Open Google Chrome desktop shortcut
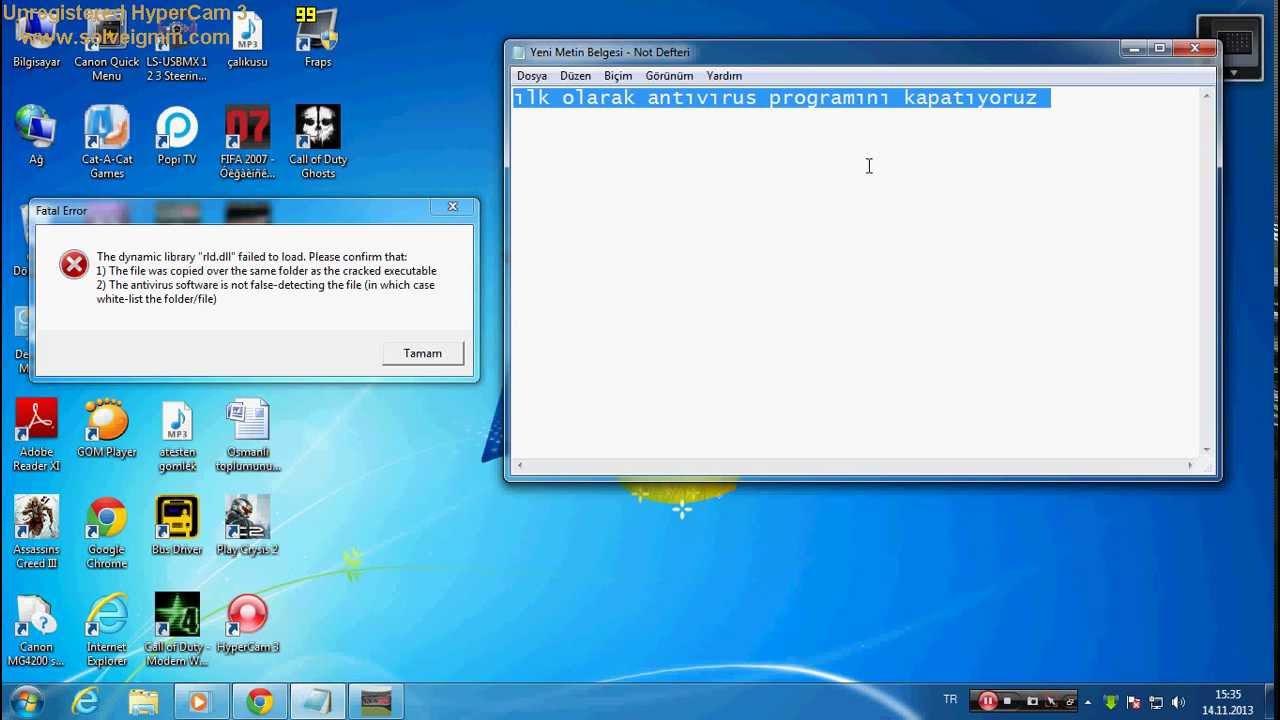 [x=106, y=533]
